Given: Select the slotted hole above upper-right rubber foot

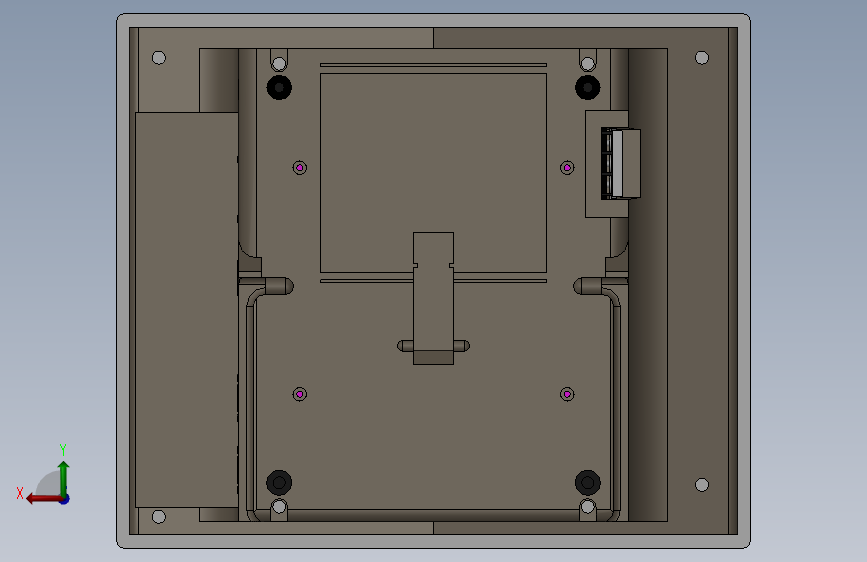Looking at the screenshot, I should [x=588, y=60].
